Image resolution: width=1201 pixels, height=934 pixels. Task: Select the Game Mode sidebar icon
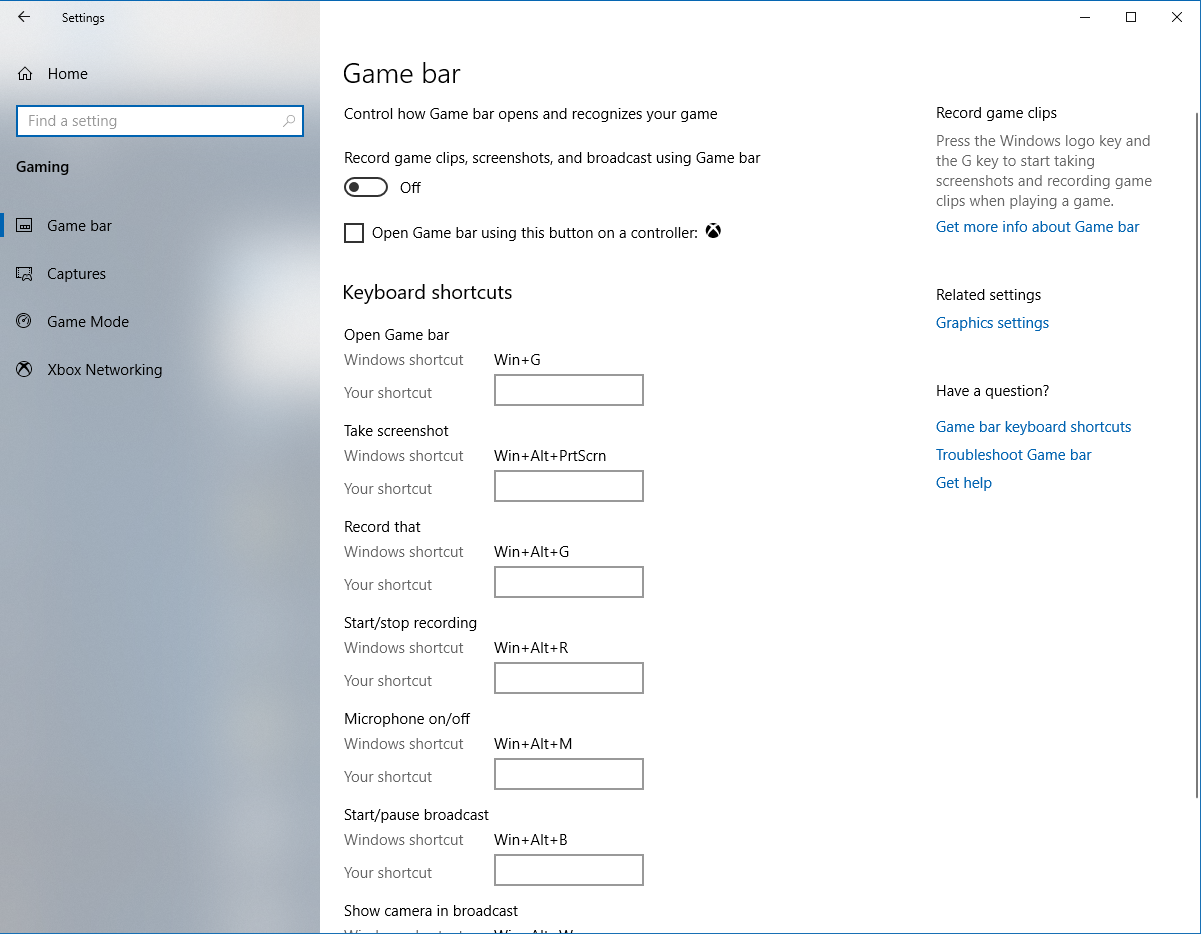(25, 322)
